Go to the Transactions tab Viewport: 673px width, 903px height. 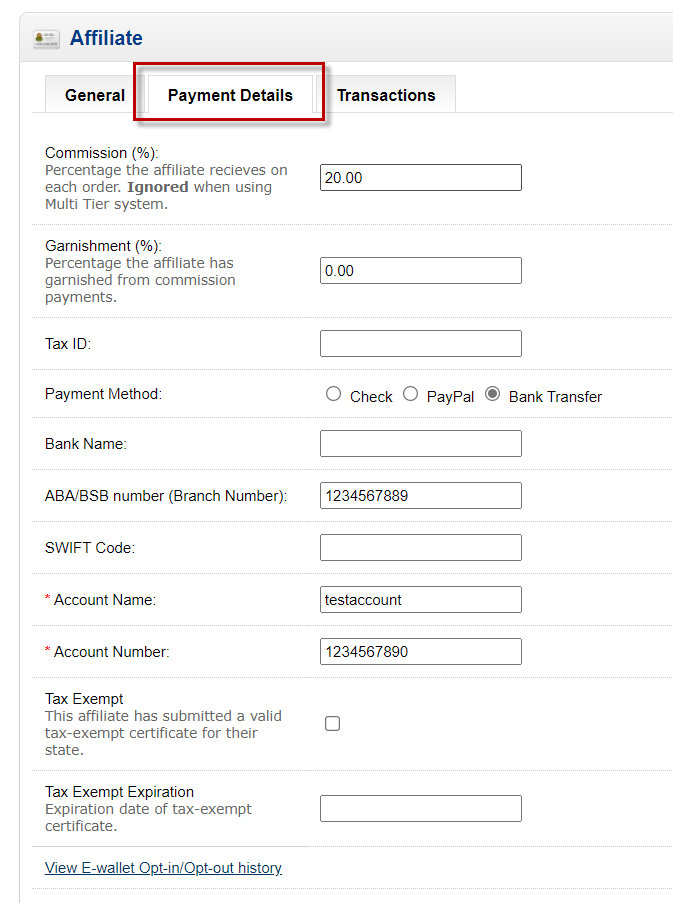click(386, 95)
